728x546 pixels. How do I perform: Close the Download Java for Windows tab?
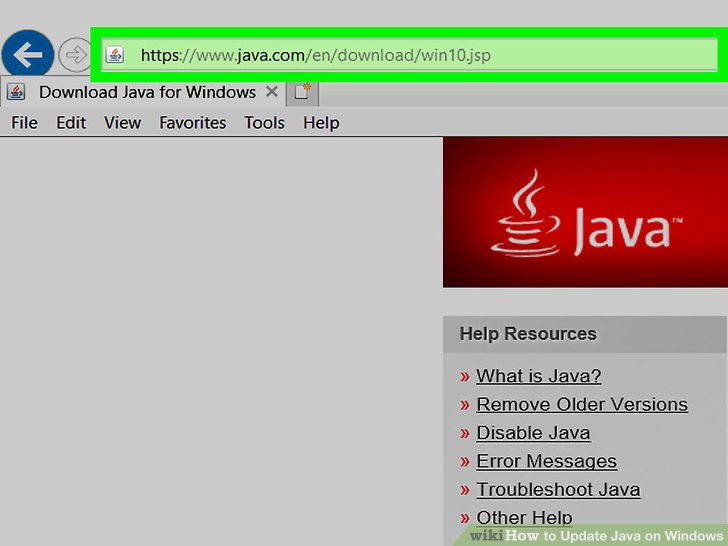[272, 92]
